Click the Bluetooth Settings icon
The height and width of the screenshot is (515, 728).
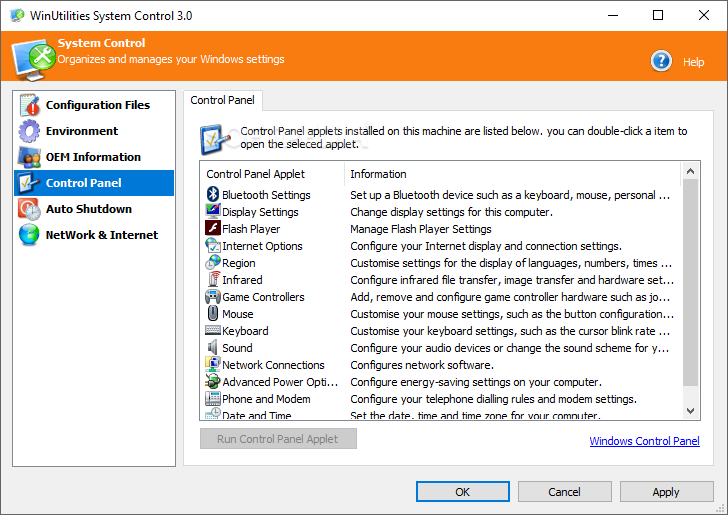pyautogui.click(x=213, y=195)
